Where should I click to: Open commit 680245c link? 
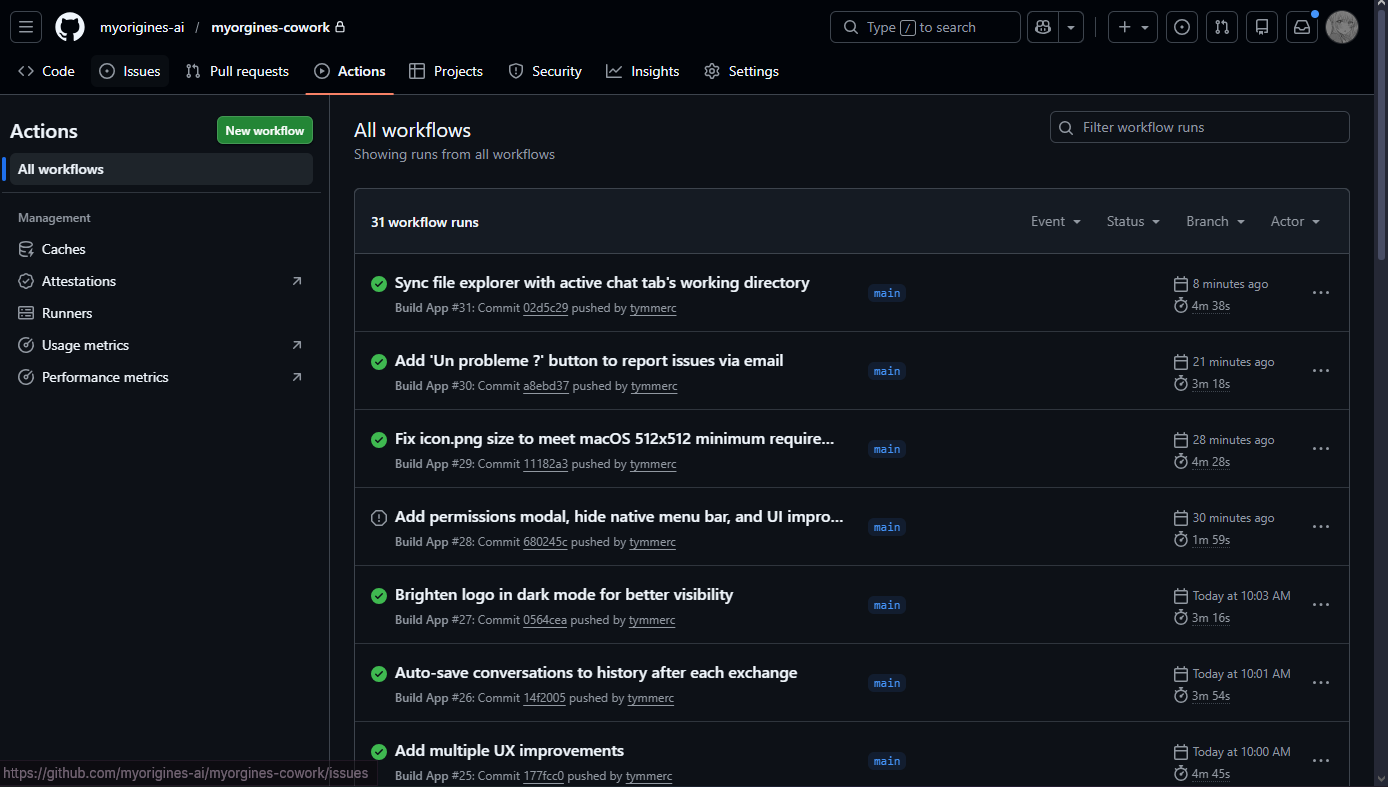pos(545,542)
